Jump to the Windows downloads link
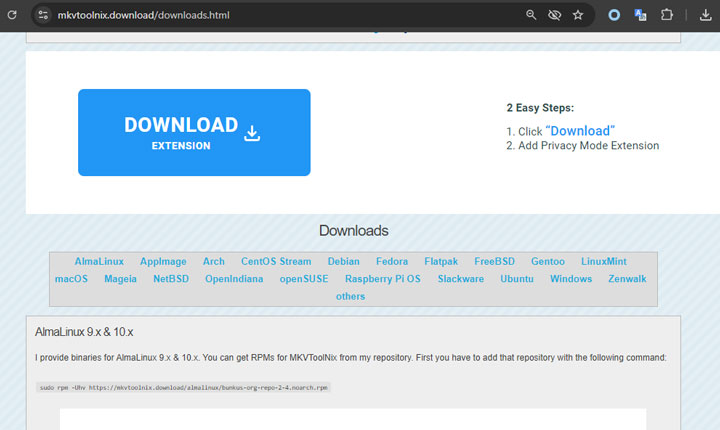This screenshot has height=430, width=720. [x=571, y=279]
